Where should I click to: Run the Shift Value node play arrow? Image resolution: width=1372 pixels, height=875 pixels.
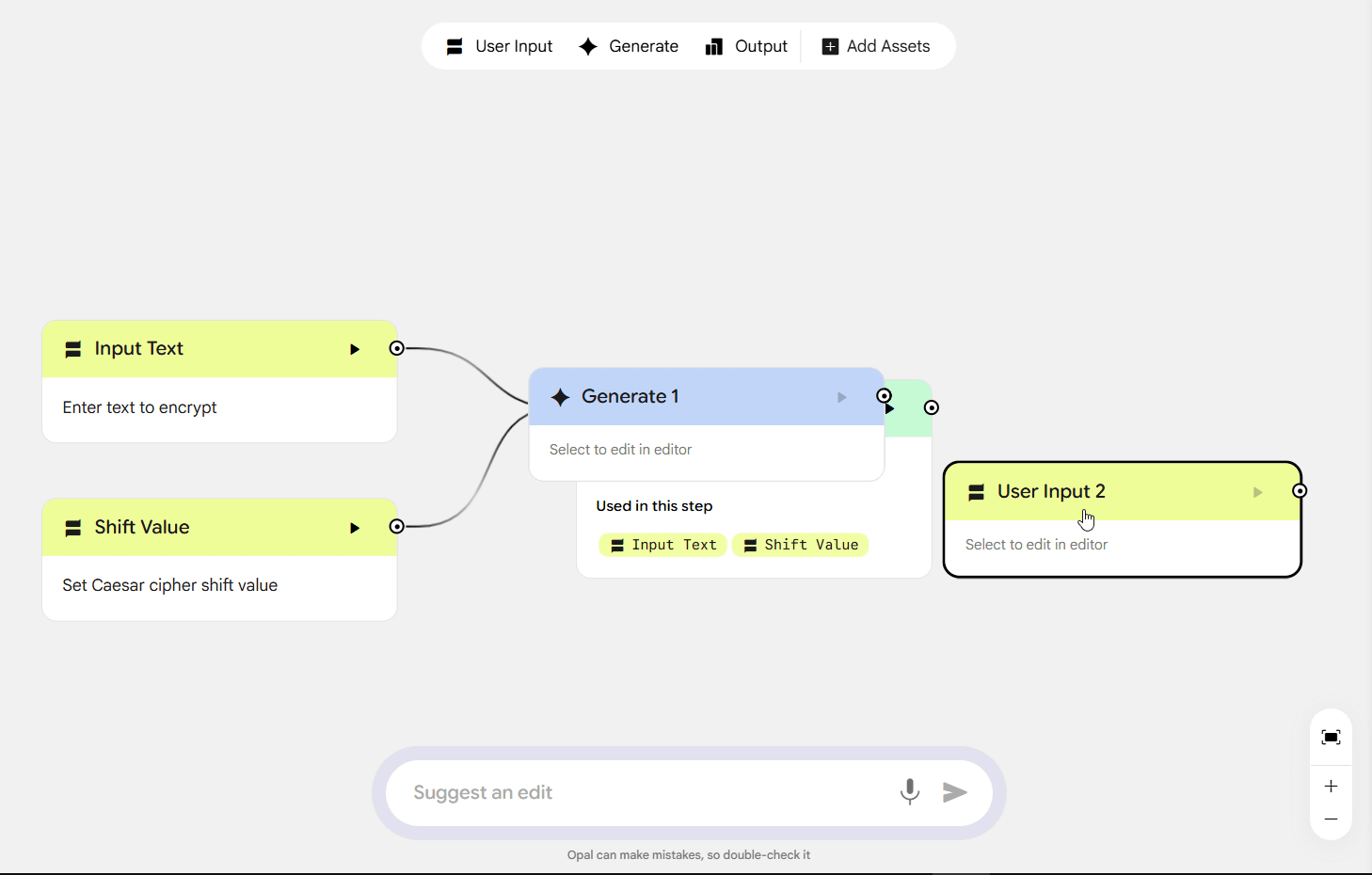coord(355,528)
